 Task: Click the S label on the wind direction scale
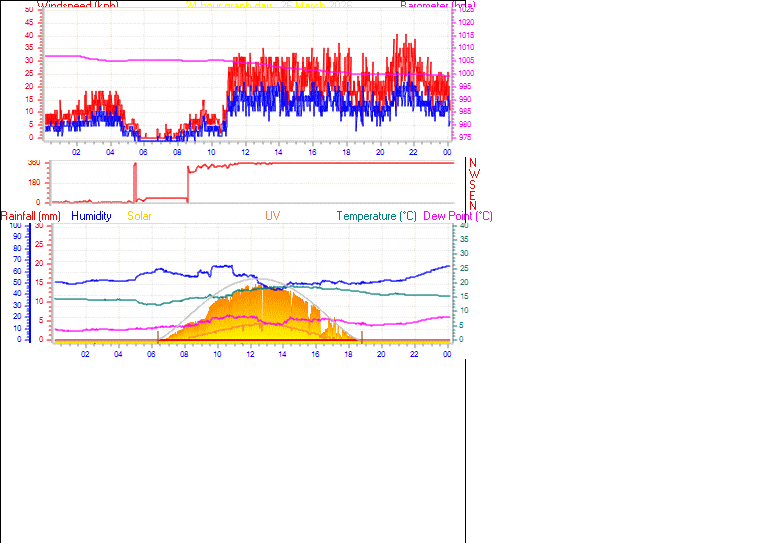point(473,184)
